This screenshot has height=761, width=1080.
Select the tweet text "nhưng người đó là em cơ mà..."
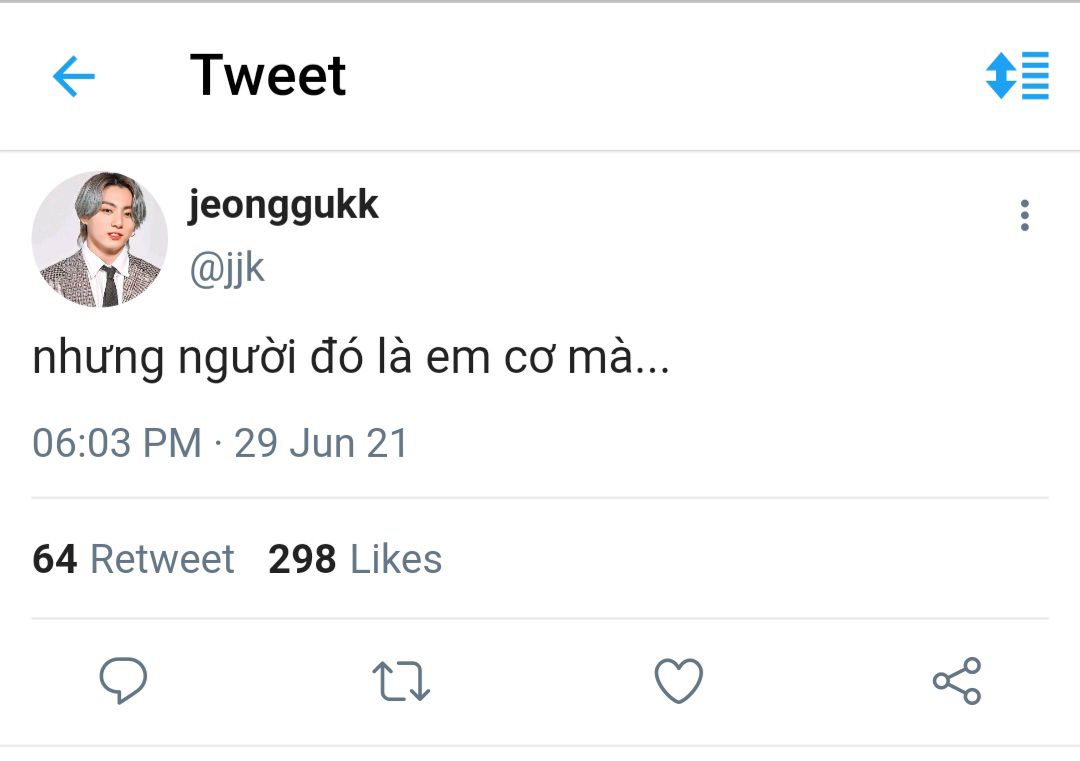pyautogui.click(x=350, y=359)
